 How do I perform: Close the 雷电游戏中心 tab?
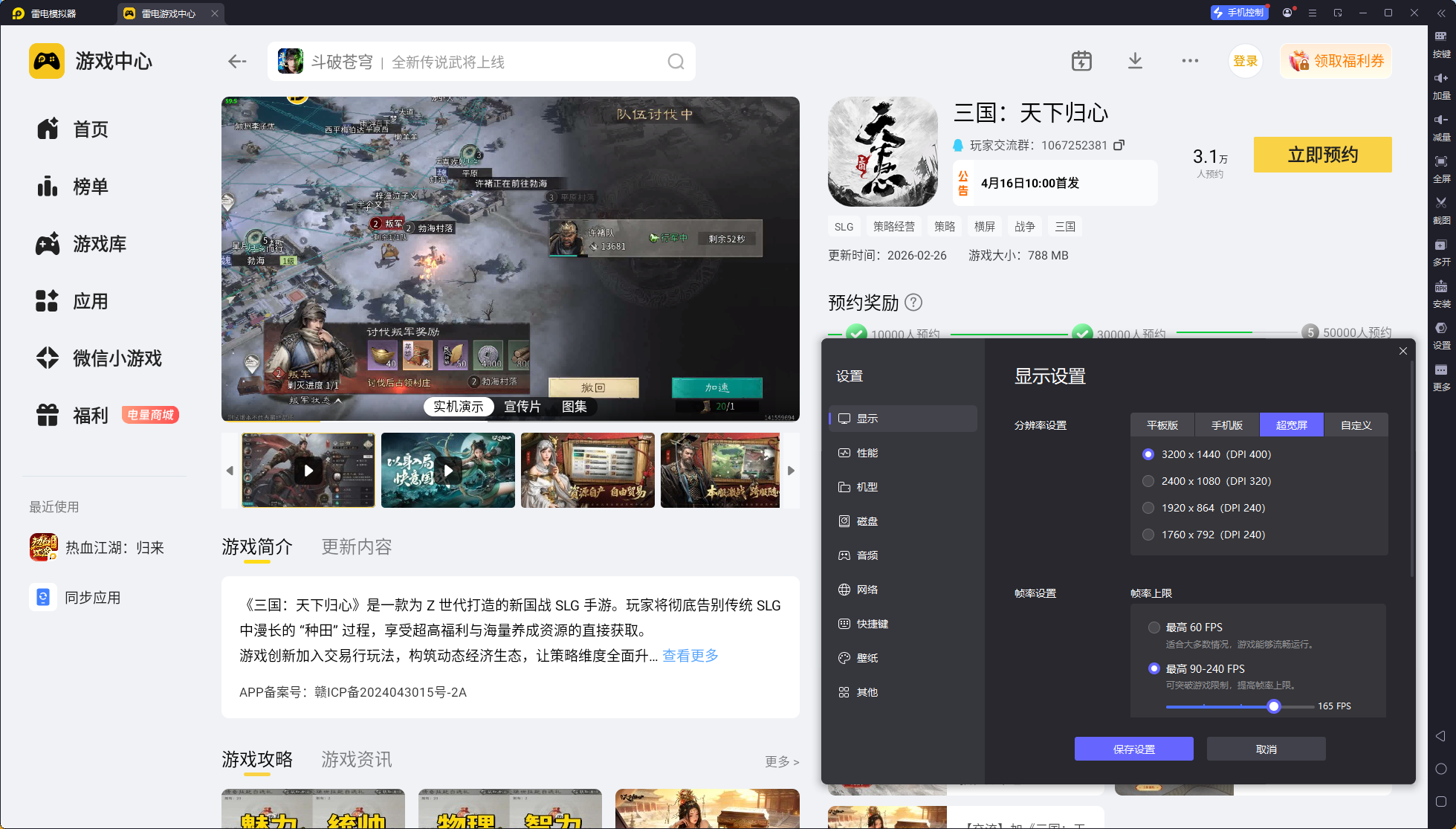click(x=215, y=13)
